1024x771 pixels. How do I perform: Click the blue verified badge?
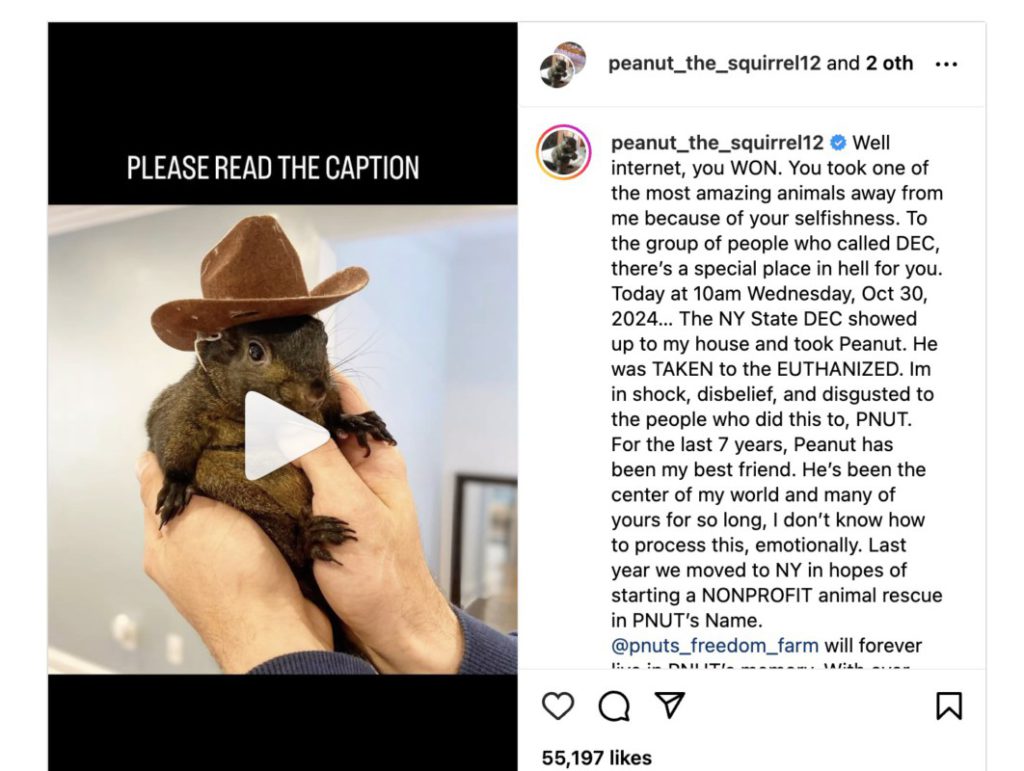pyautogui.click(x=839, y=143)
